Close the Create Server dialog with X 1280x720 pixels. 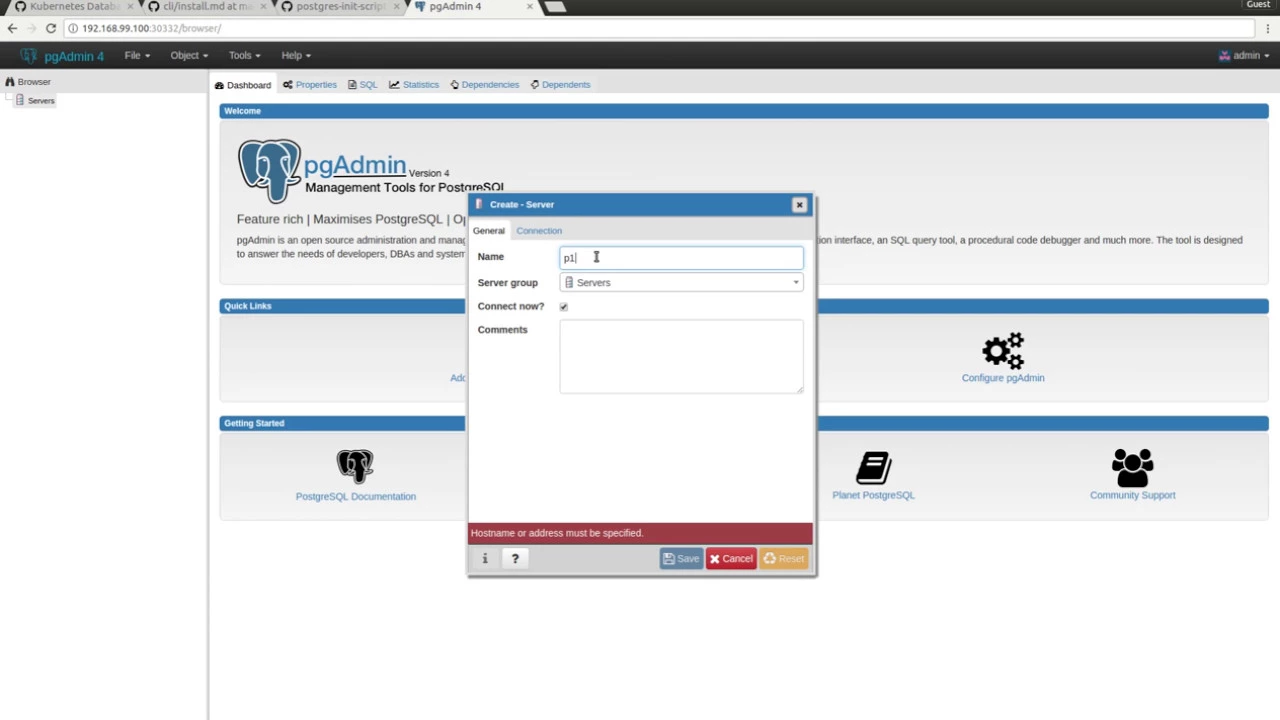tap(799, 205)
